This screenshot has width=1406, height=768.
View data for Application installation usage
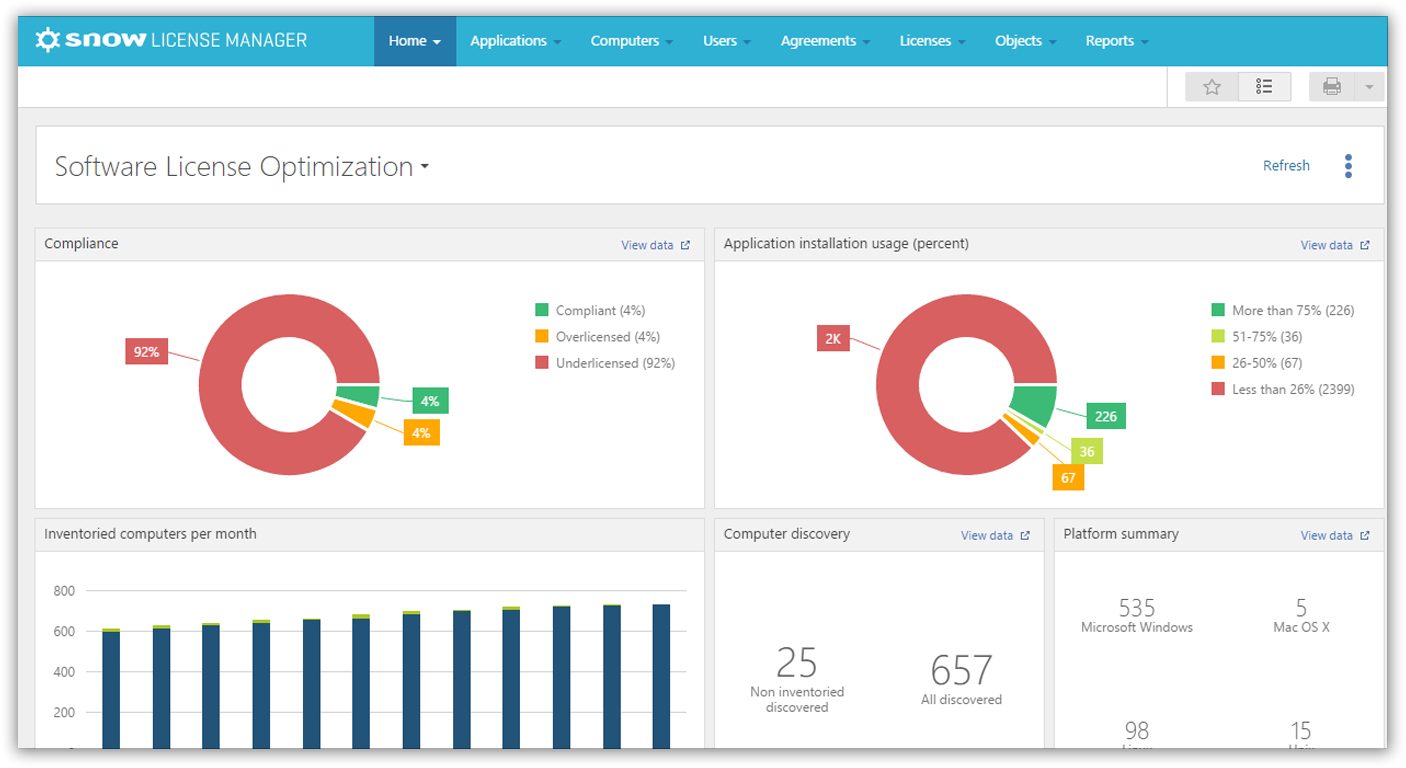[x=1326, y=245]
